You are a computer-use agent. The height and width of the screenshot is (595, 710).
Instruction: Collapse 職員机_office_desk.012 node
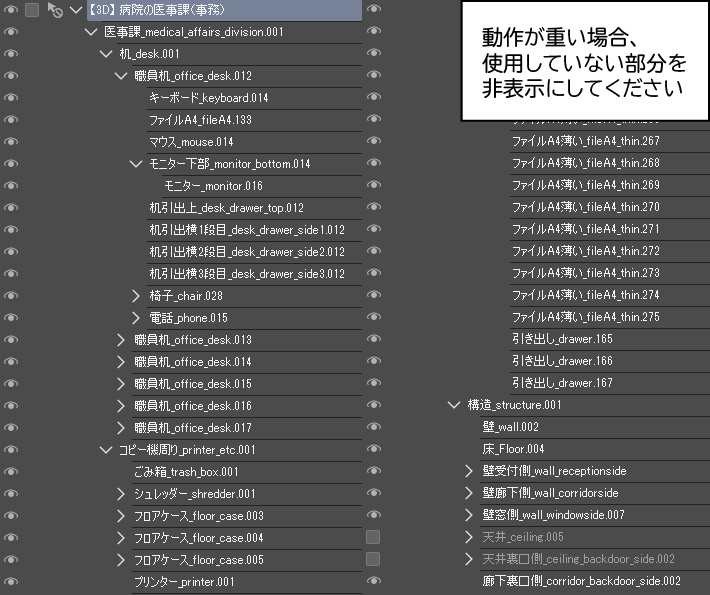click(121, 76)
